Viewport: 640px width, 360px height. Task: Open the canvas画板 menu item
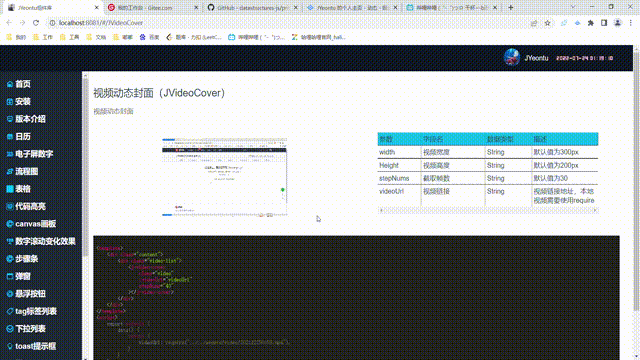tap(36, 224)
